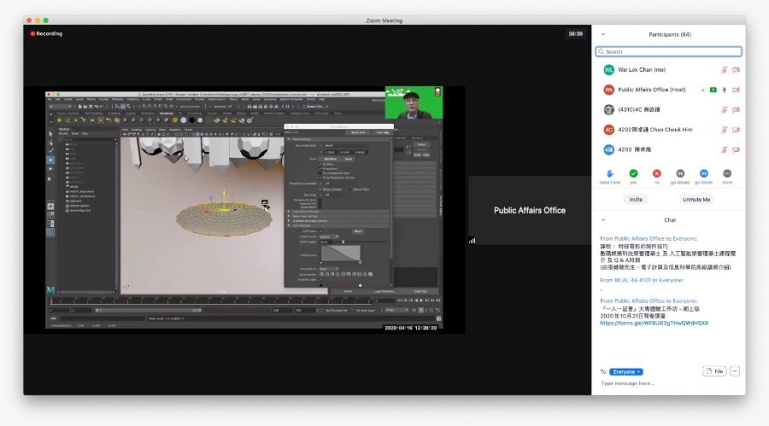
Task: Click Reset Tool in Maya tool settings
Action: (x=358, y=132)
